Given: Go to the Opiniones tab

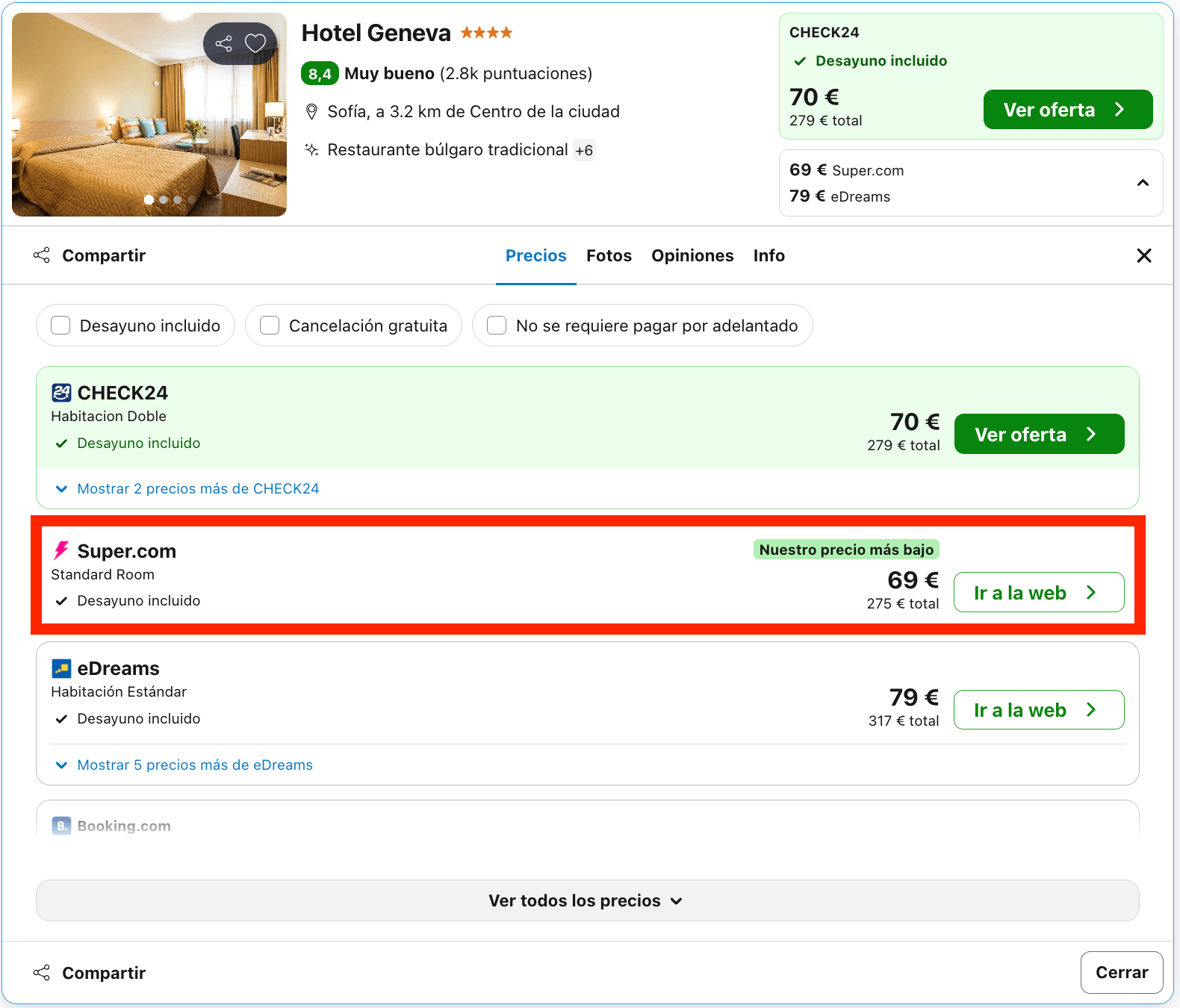Looking at the screenshot, I should coord(692,256).
